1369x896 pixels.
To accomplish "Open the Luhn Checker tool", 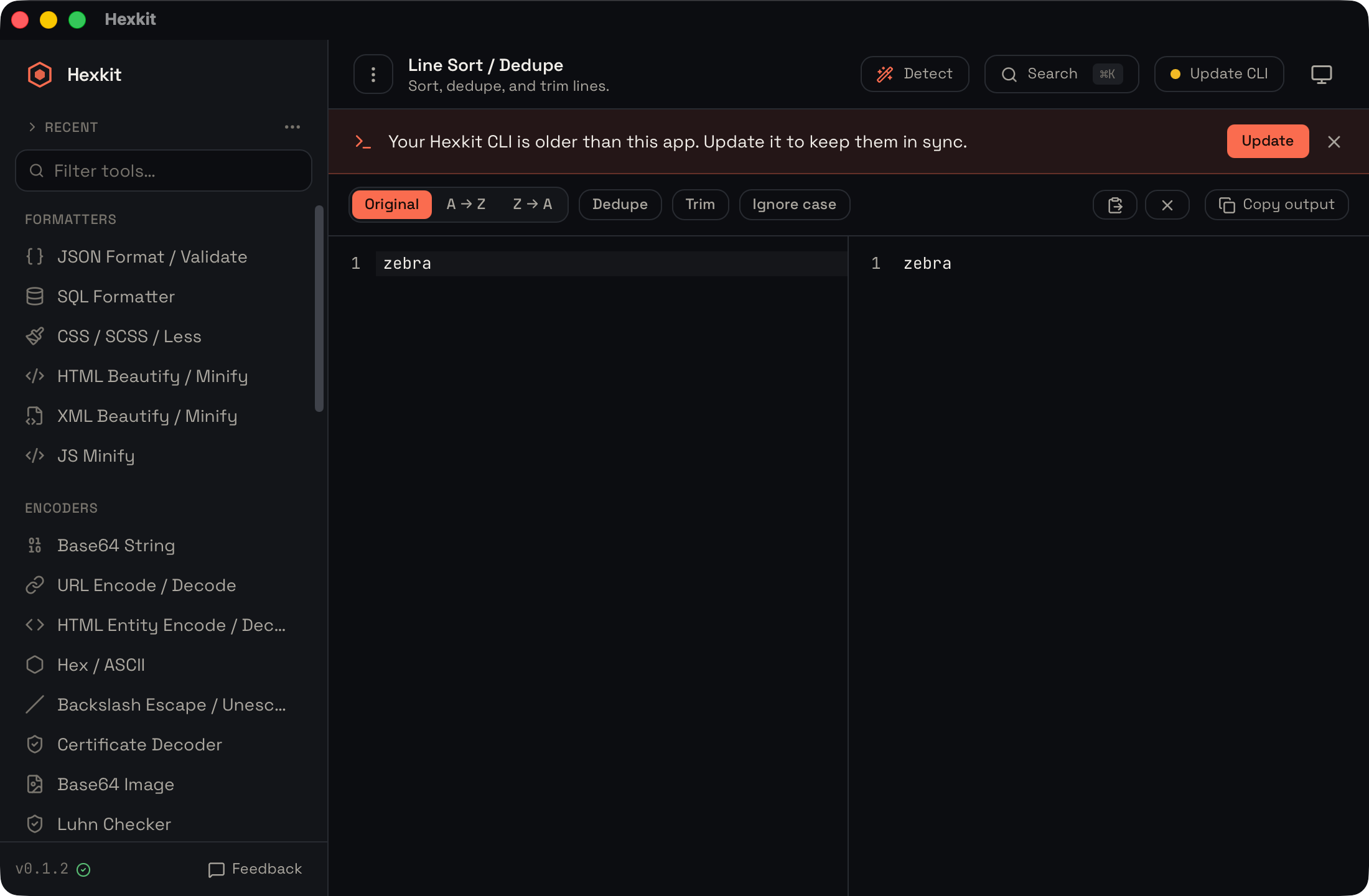I will (x=165, y=824).
